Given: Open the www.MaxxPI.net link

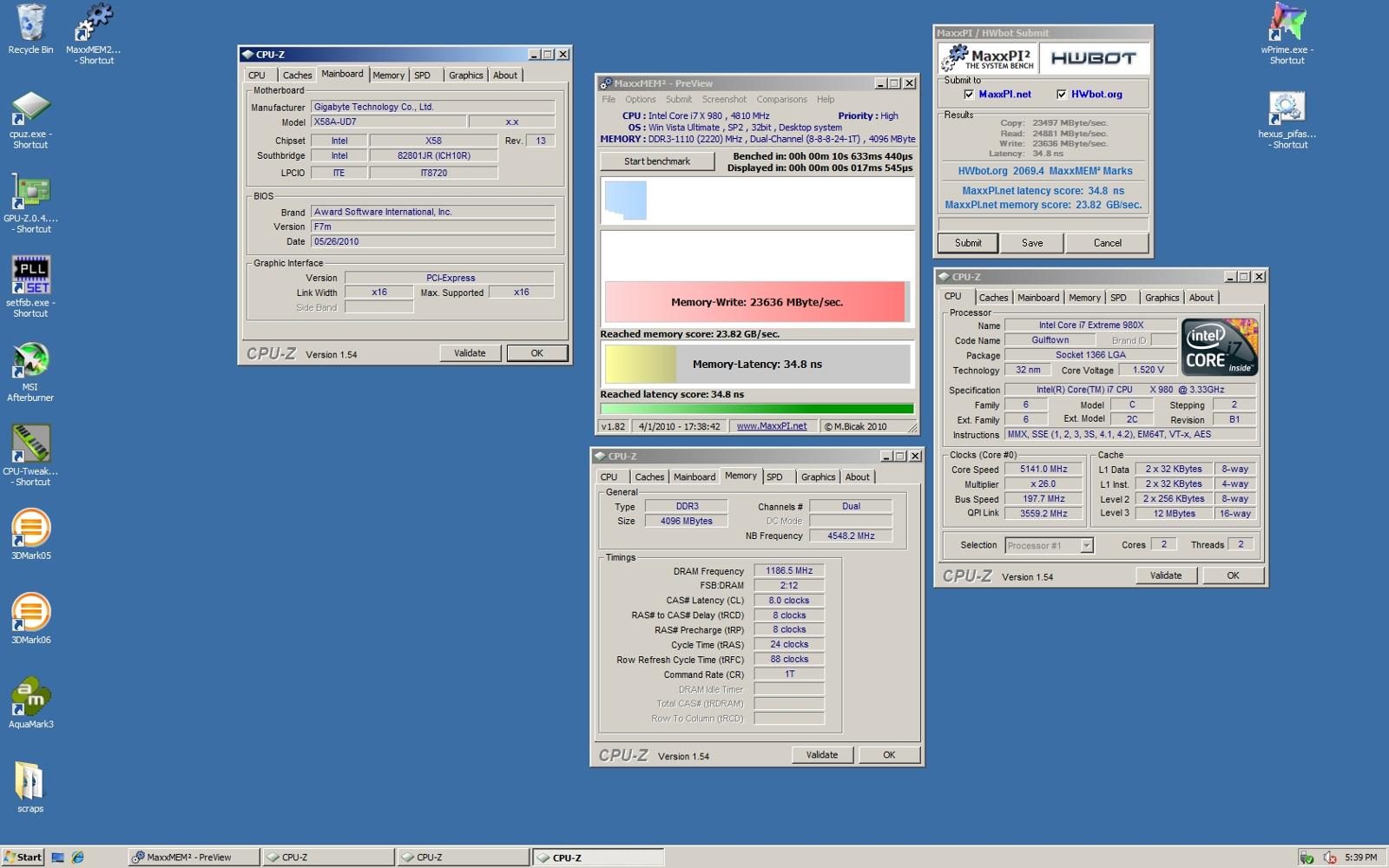Looking at the screenshot, I should pos(772,426).
